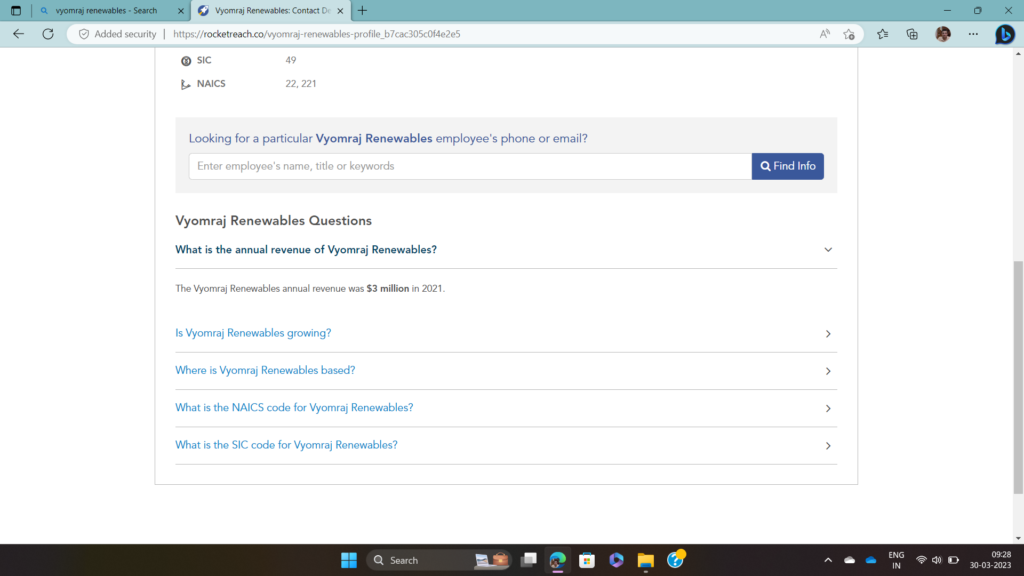Expand the Is Vyomraj Renewables growing chevron
Image resolution: width=1024 pixels, height=576 pixels.
(827, 334)
